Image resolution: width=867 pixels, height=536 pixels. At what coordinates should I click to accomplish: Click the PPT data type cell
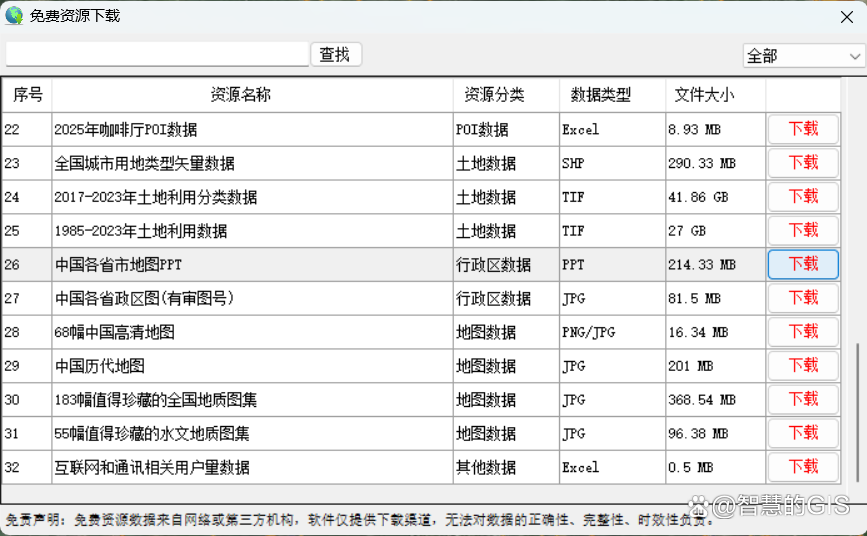coord(612,264)
